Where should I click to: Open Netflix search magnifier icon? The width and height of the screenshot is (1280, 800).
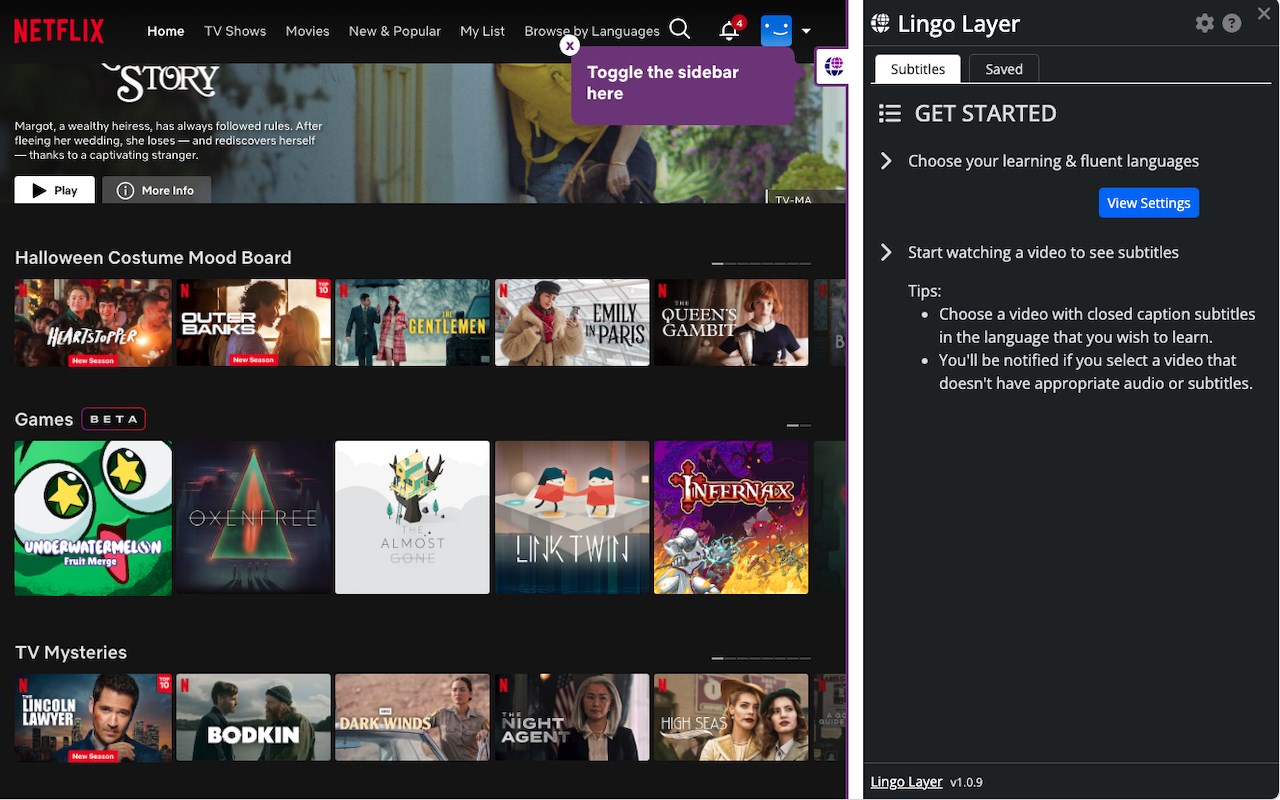680,30
